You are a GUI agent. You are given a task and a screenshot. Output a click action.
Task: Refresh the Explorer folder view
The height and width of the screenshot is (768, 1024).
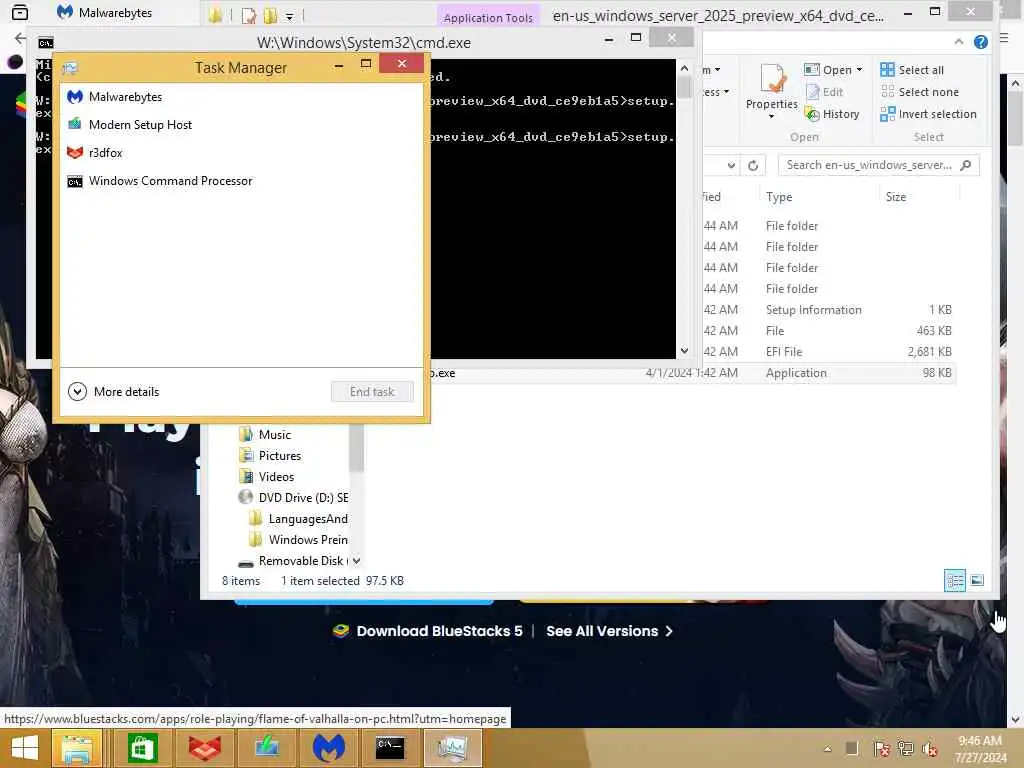click(x=753, y=165)
